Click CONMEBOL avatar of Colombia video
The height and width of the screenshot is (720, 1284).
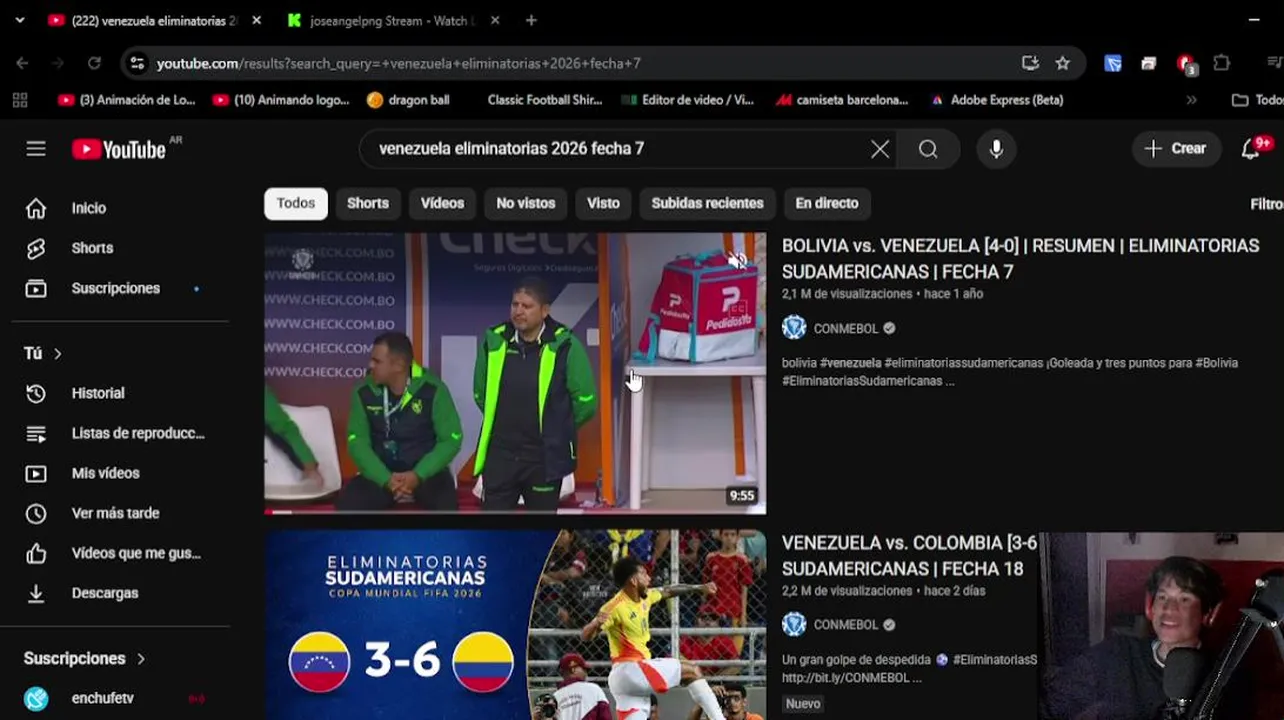coord(794,624)
